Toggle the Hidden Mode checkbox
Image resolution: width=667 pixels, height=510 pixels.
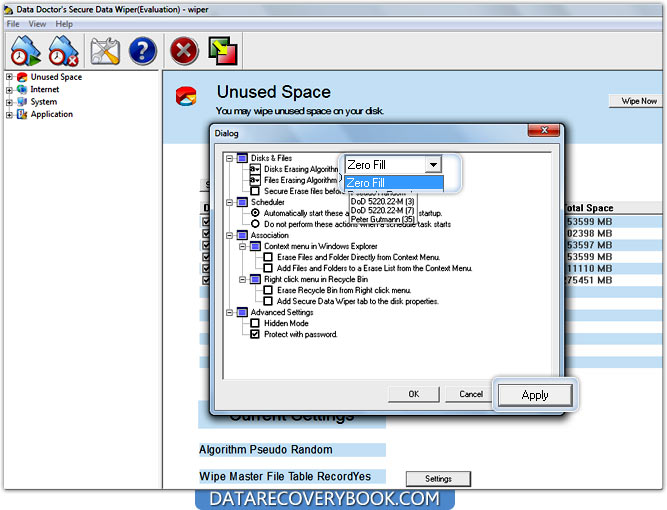point(255,323)
